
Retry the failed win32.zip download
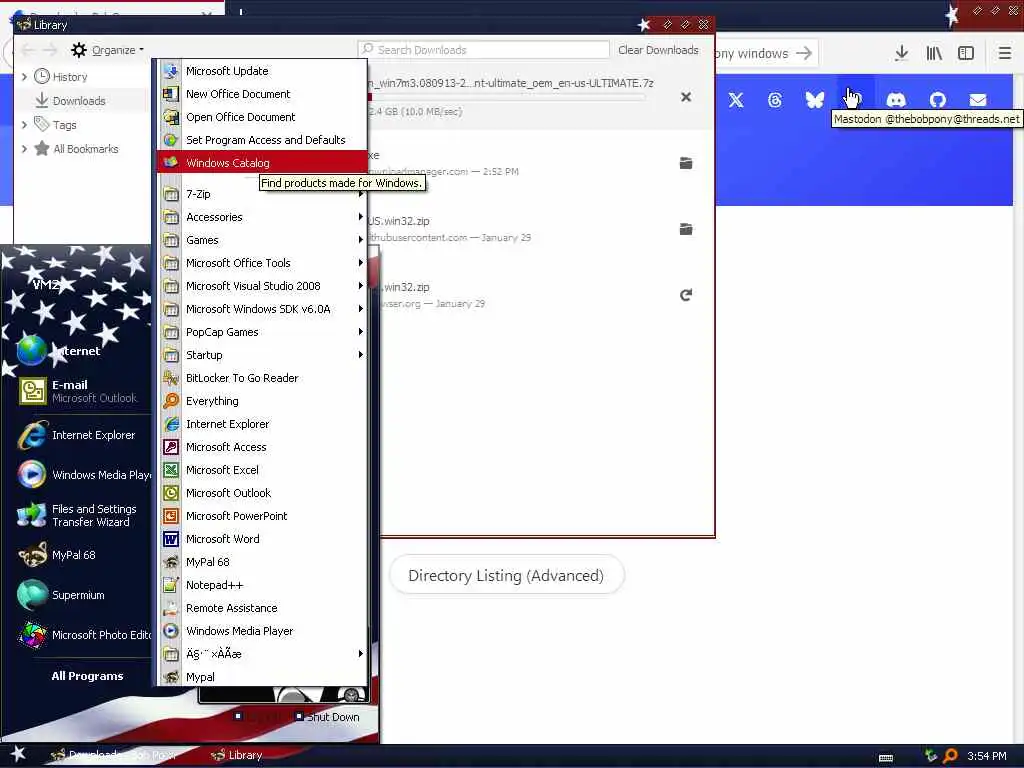(686, 295)
